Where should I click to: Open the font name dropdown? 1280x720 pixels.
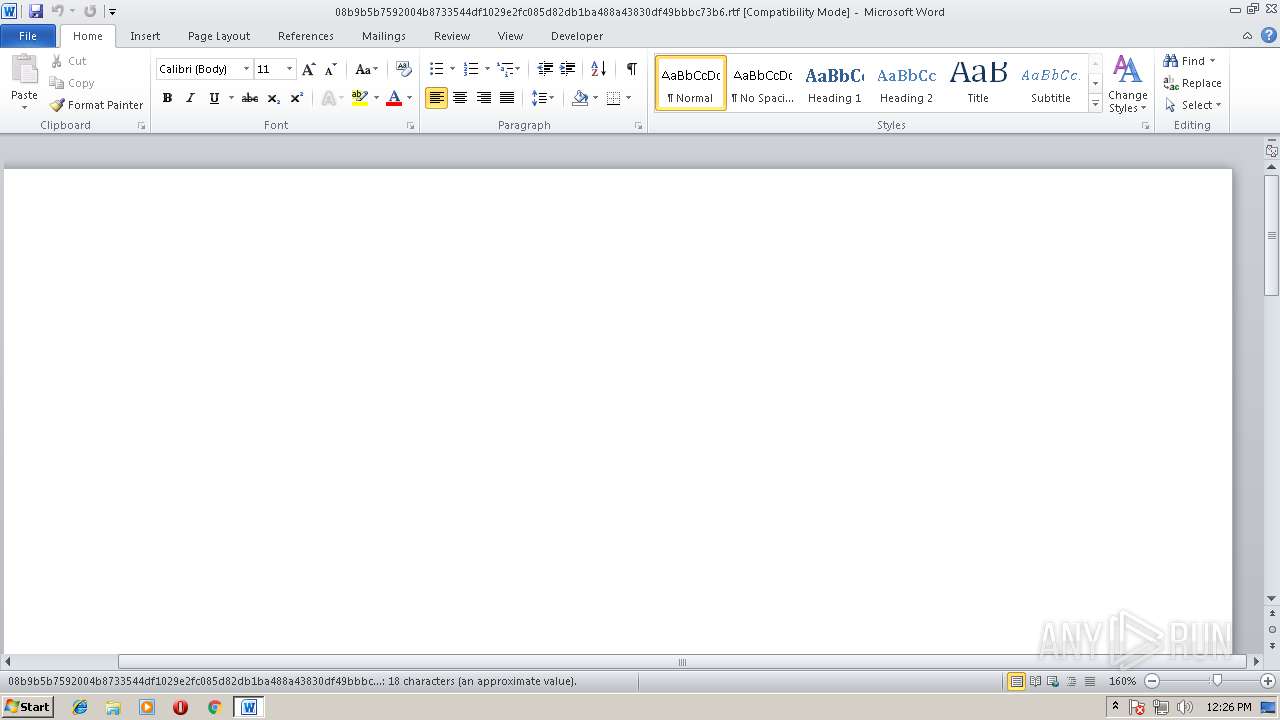click(246, 69)
